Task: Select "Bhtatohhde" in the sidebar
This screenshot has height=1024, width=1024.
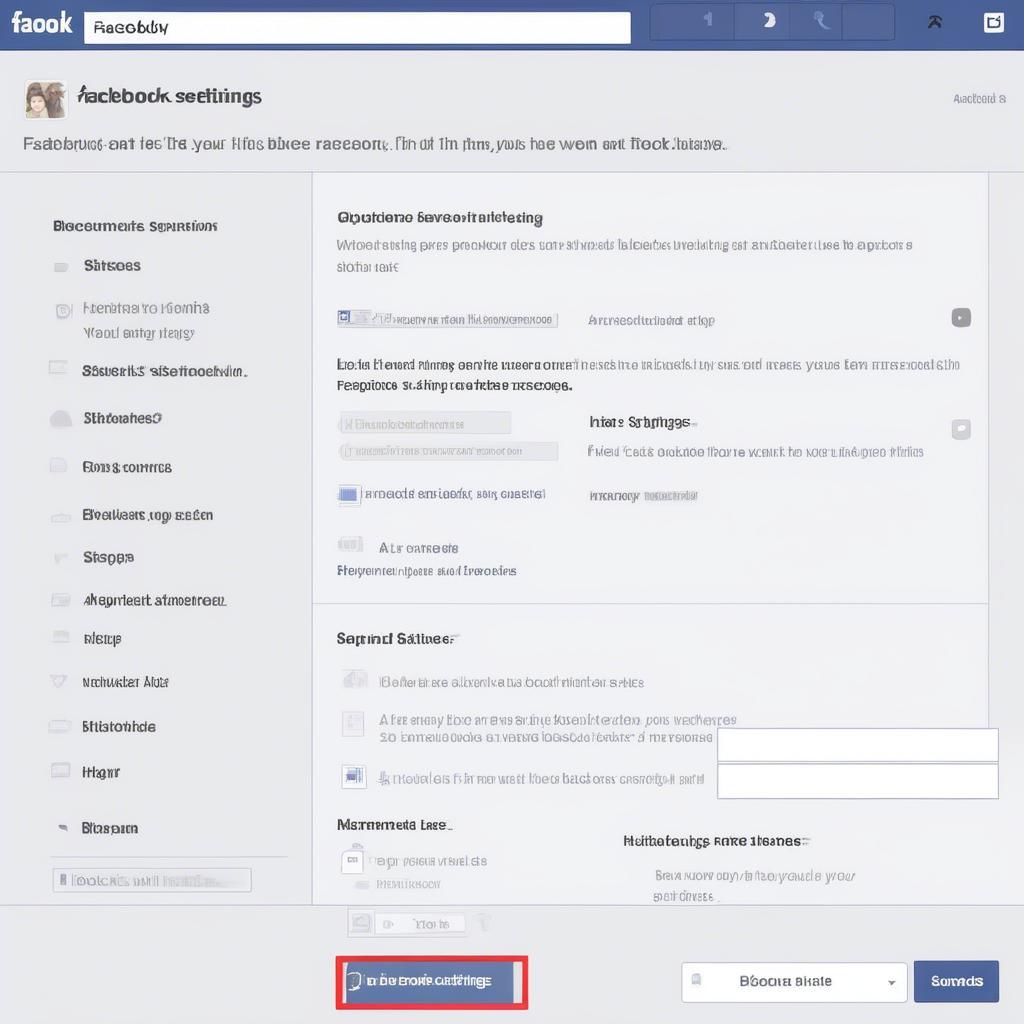Action: click(x=119, y=726)
